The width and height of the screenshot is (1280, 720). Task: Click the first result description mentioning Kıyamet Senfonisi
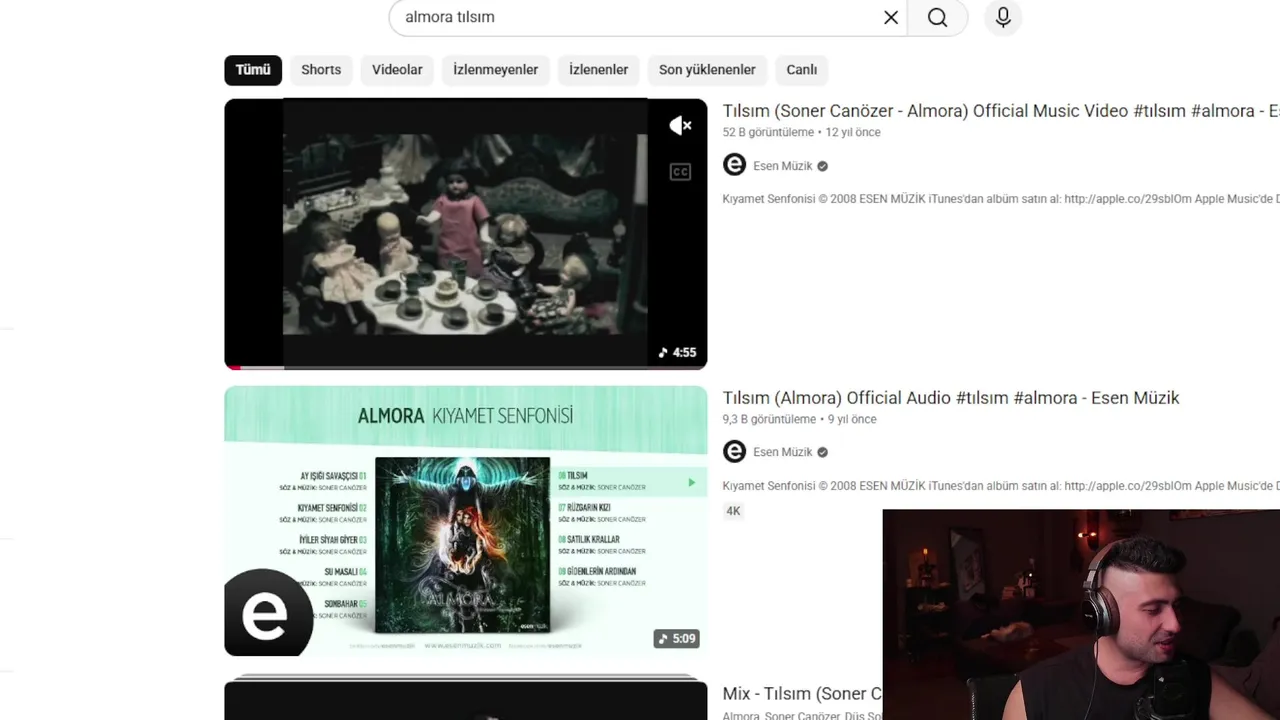(1001, 199)
